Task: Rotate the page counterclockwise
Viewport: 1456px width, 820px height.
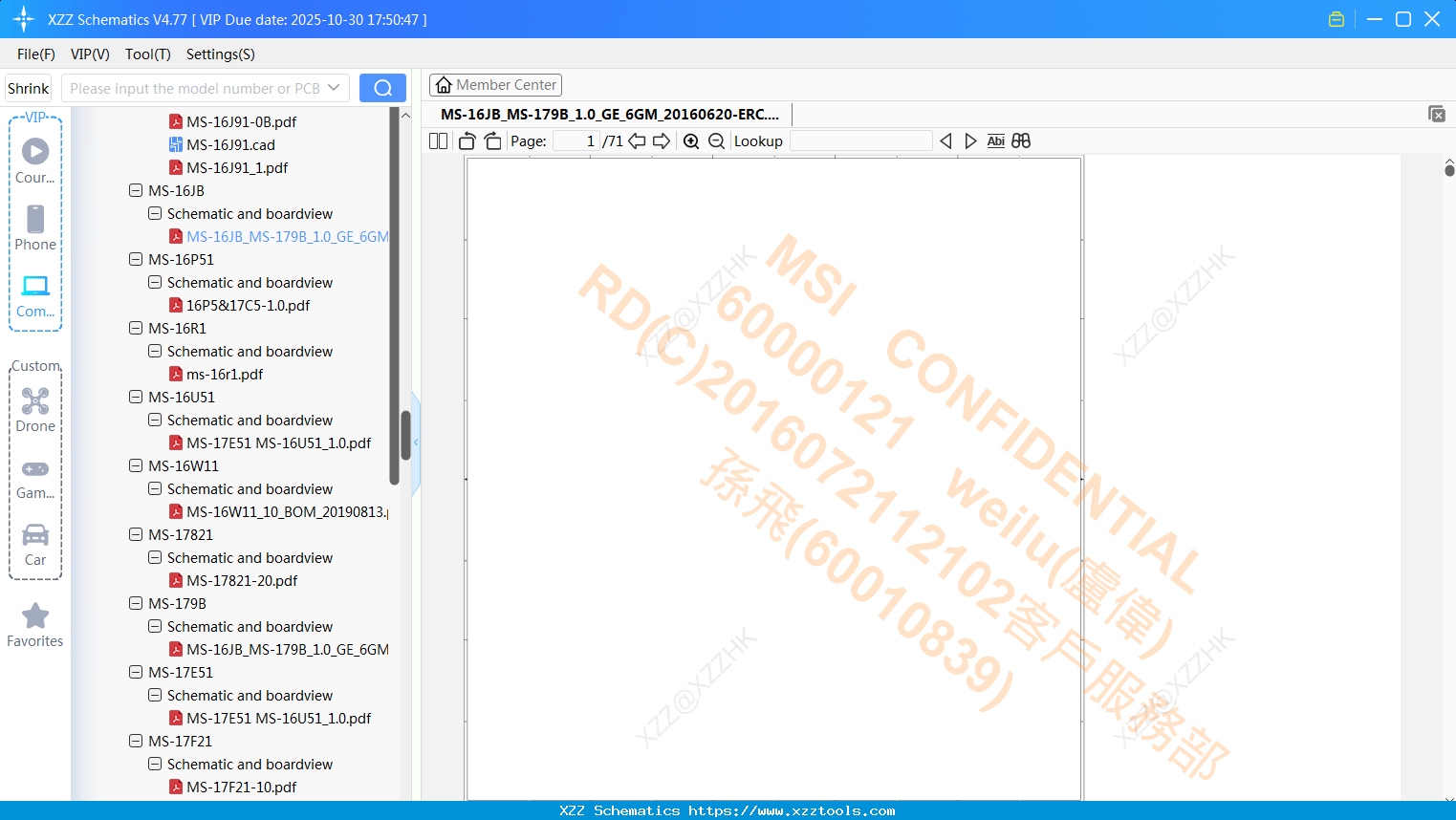Action: click(467, 141)
